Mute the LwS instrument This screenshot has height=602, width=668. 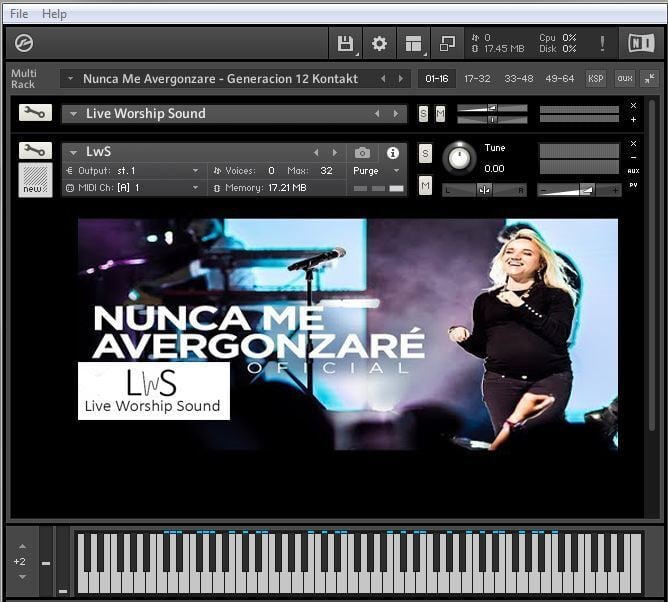425,185
